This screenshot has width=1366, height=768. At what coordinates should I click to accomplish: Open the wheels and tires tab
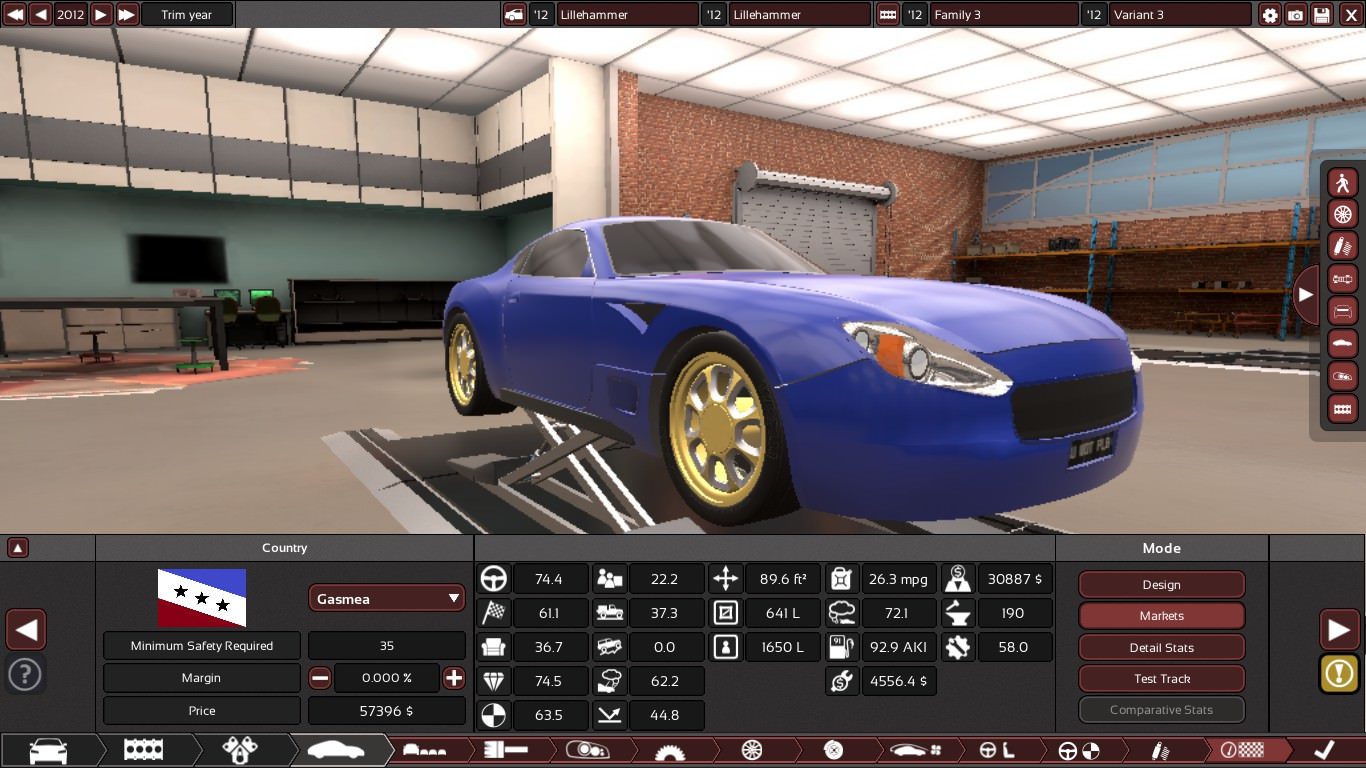coord(752,750)
